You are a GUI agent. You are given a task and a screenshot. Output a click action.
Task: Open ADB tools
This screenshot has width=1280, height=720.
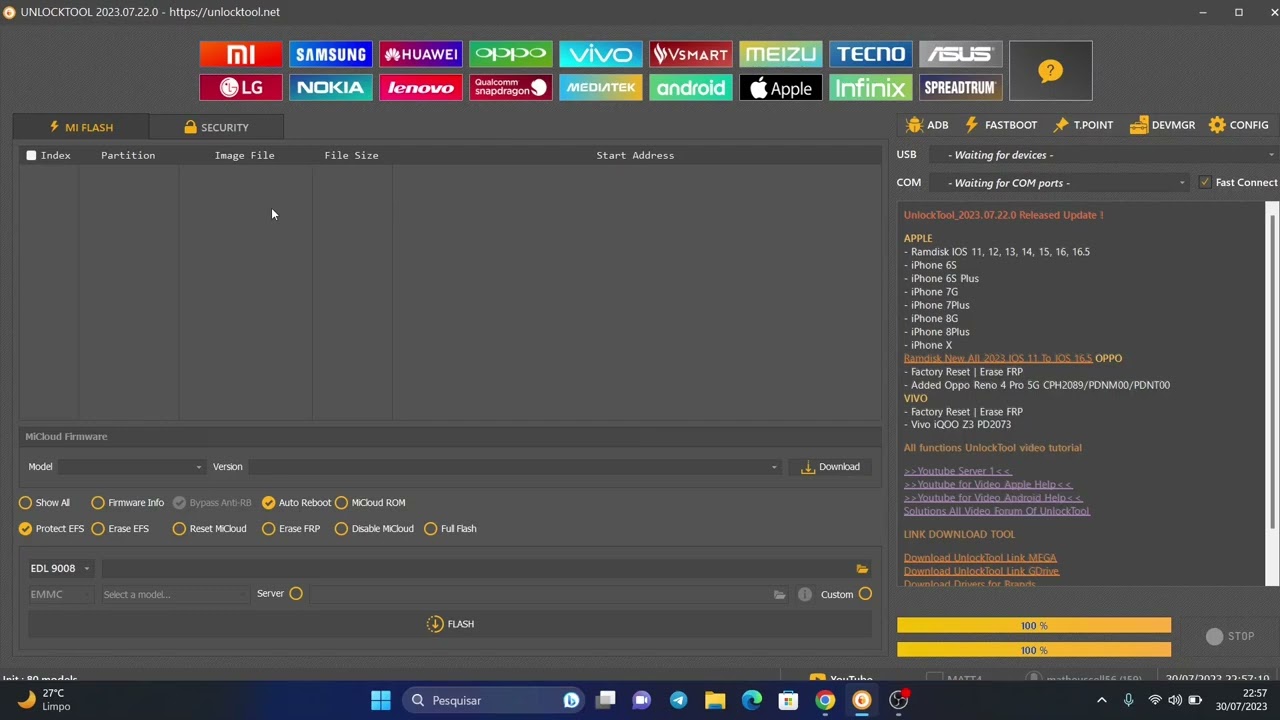tap(927, 125)
